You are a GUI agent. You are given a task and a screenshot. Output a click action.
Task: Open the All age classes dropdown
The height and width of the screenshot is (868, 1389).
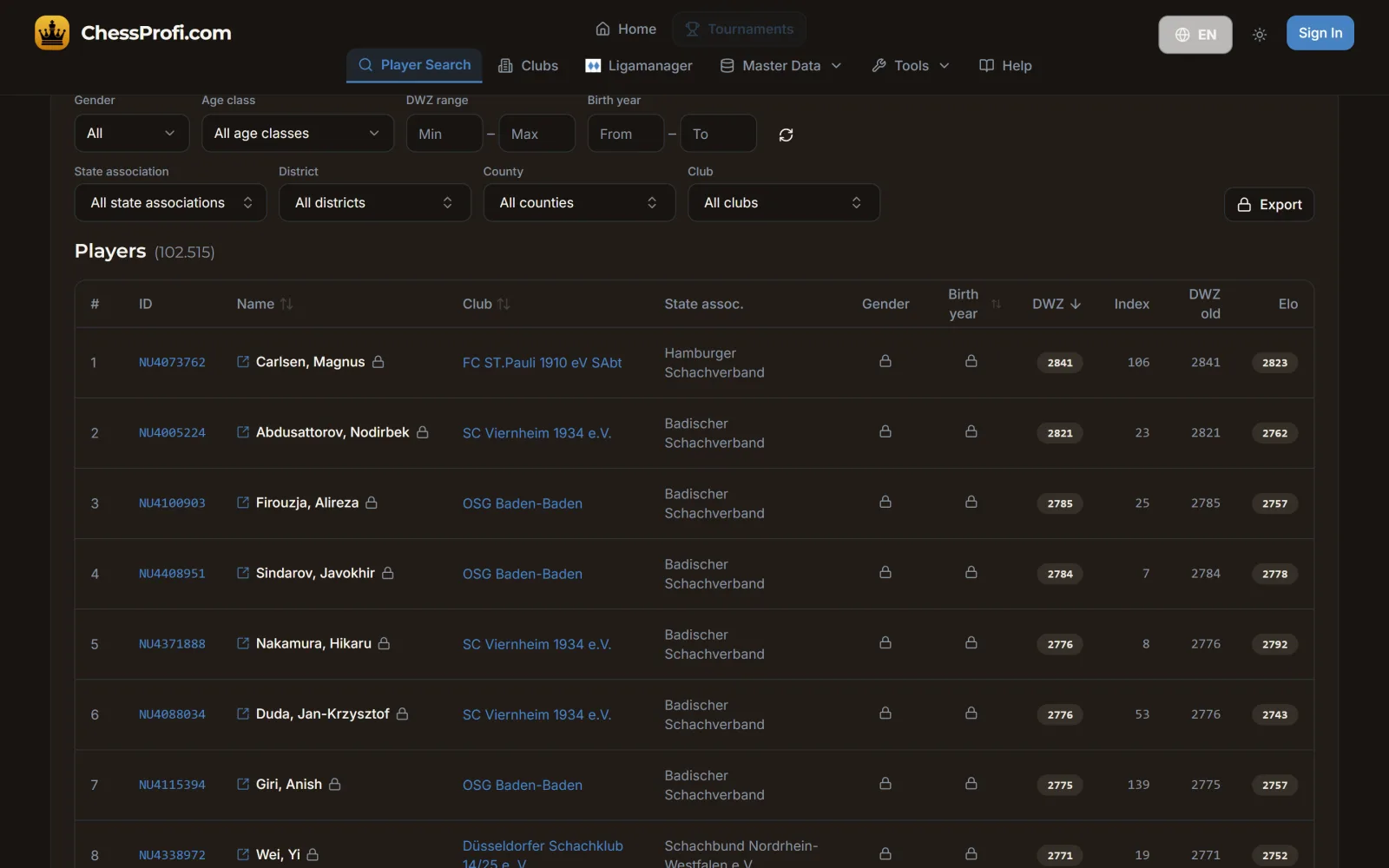coord(298,133)
